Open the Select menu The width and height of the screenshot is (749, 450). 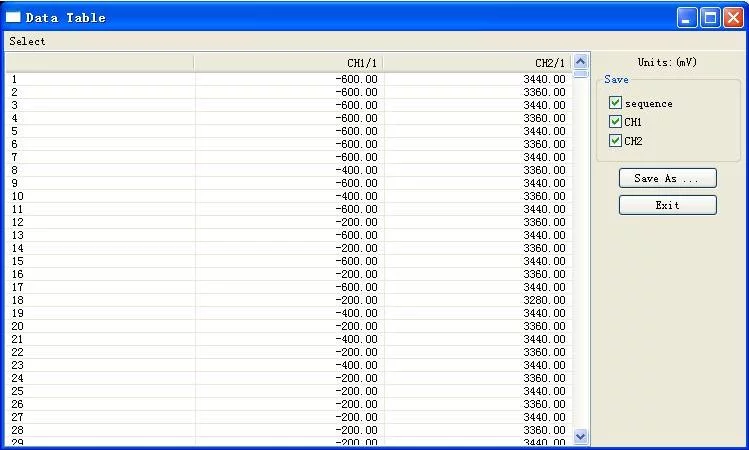pyautogui.click(x=27, y=42)
